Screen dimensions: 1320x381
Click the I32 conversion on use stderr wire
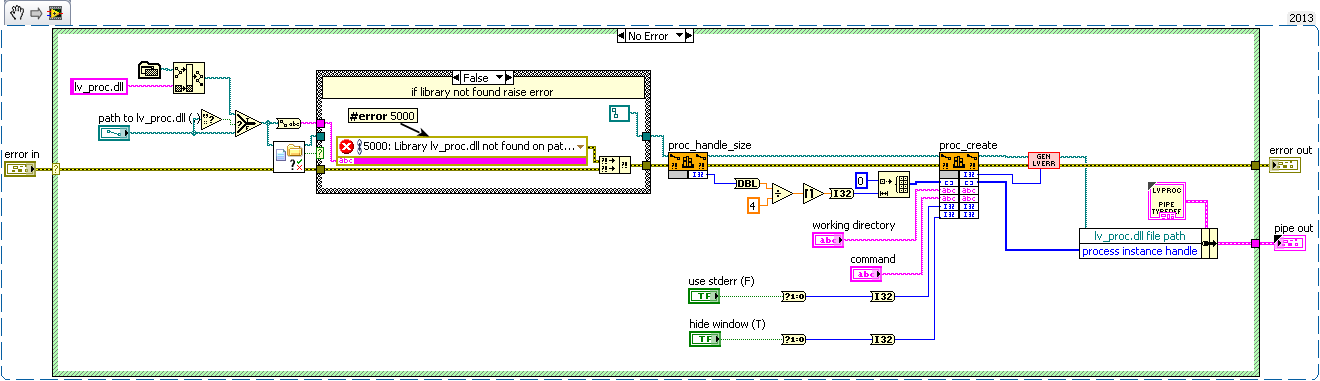pos(883,296)
